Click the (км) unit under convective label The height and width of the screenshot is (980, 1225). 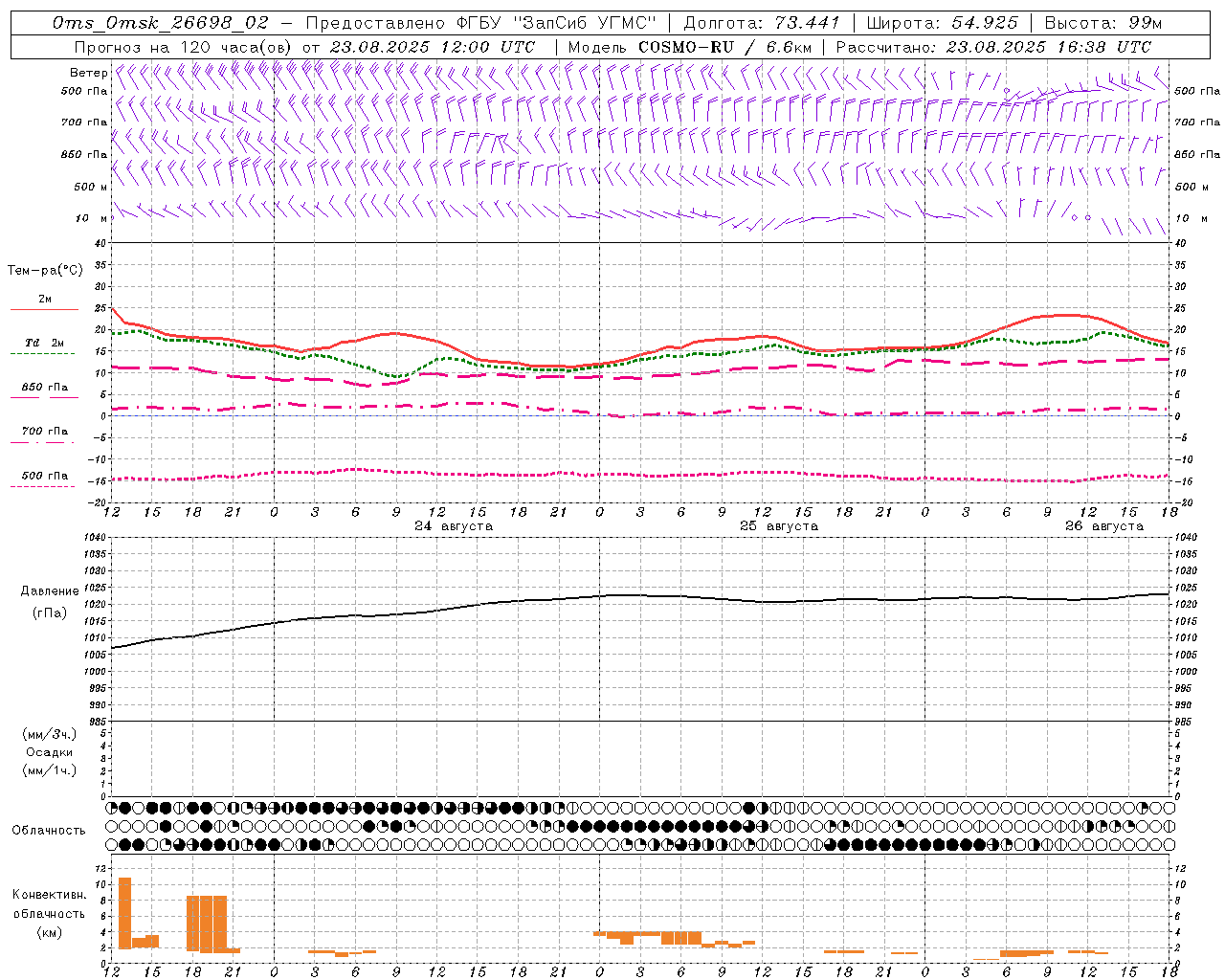pos(49,932)
